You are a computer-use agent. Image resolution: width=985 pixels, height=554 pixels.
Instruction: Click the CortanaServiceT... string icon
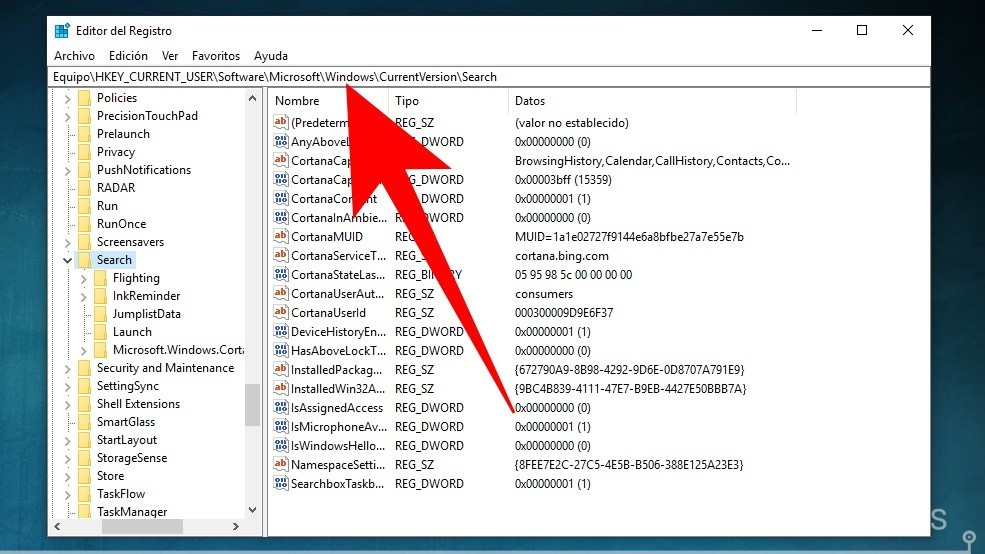point(281,255)
